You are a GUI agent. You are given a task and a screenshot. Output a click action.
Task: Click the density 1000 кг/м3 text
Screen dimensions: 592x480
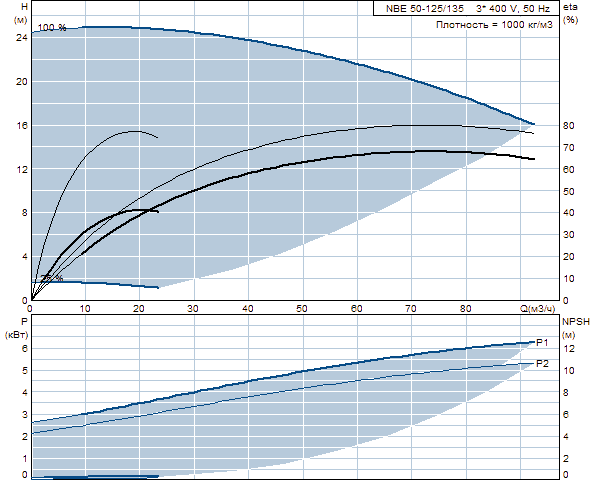[494, 25]
